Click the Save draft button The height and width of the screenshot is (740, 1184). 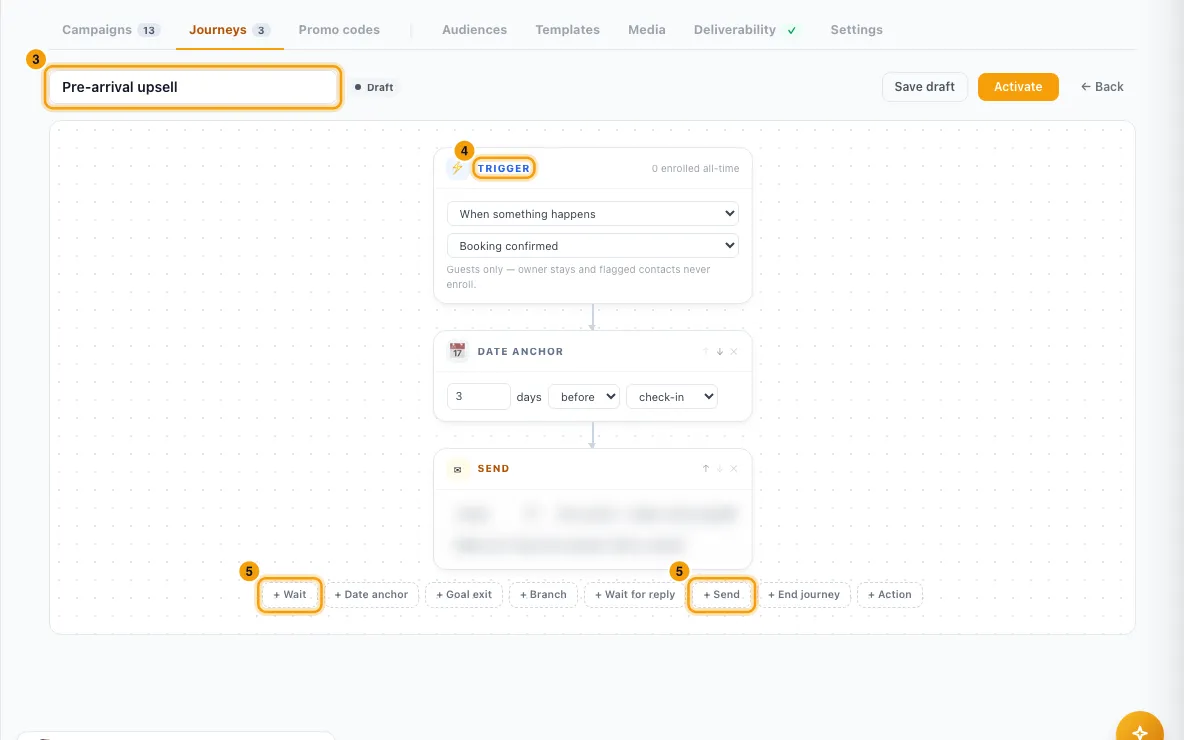(924, 87)
